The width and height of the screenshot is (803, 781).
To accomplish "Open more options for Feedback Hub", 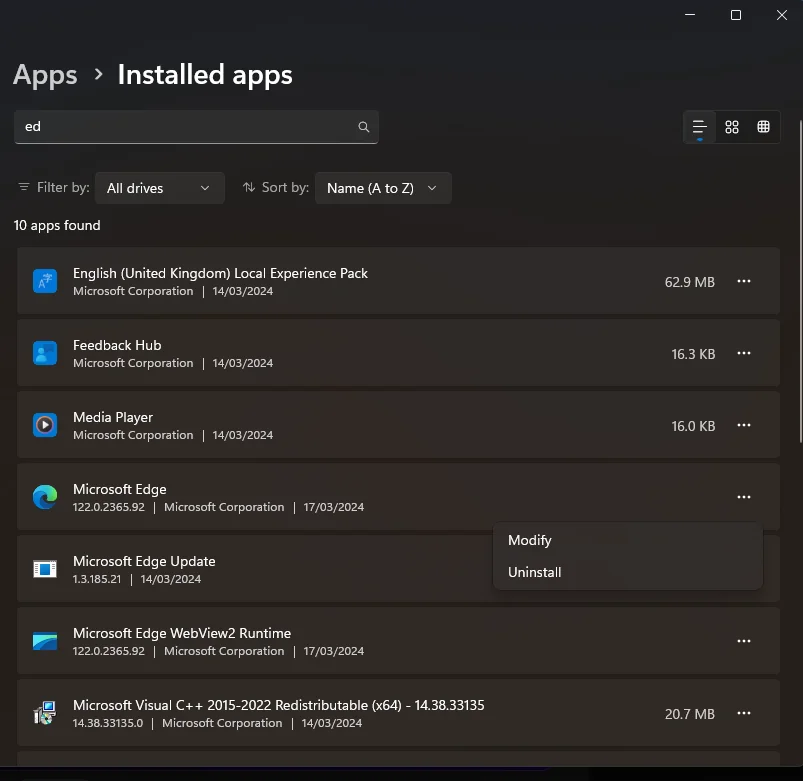I will point(744,353).
